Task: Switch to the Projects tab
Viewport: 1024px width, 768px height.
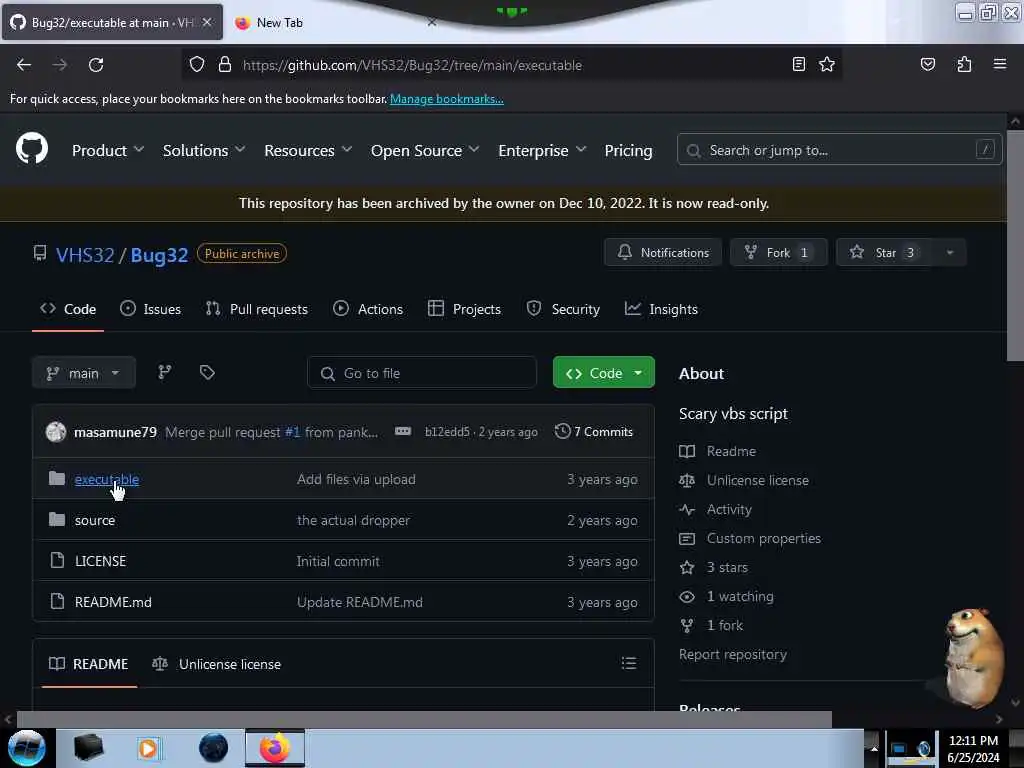Action: click(464, 309)
